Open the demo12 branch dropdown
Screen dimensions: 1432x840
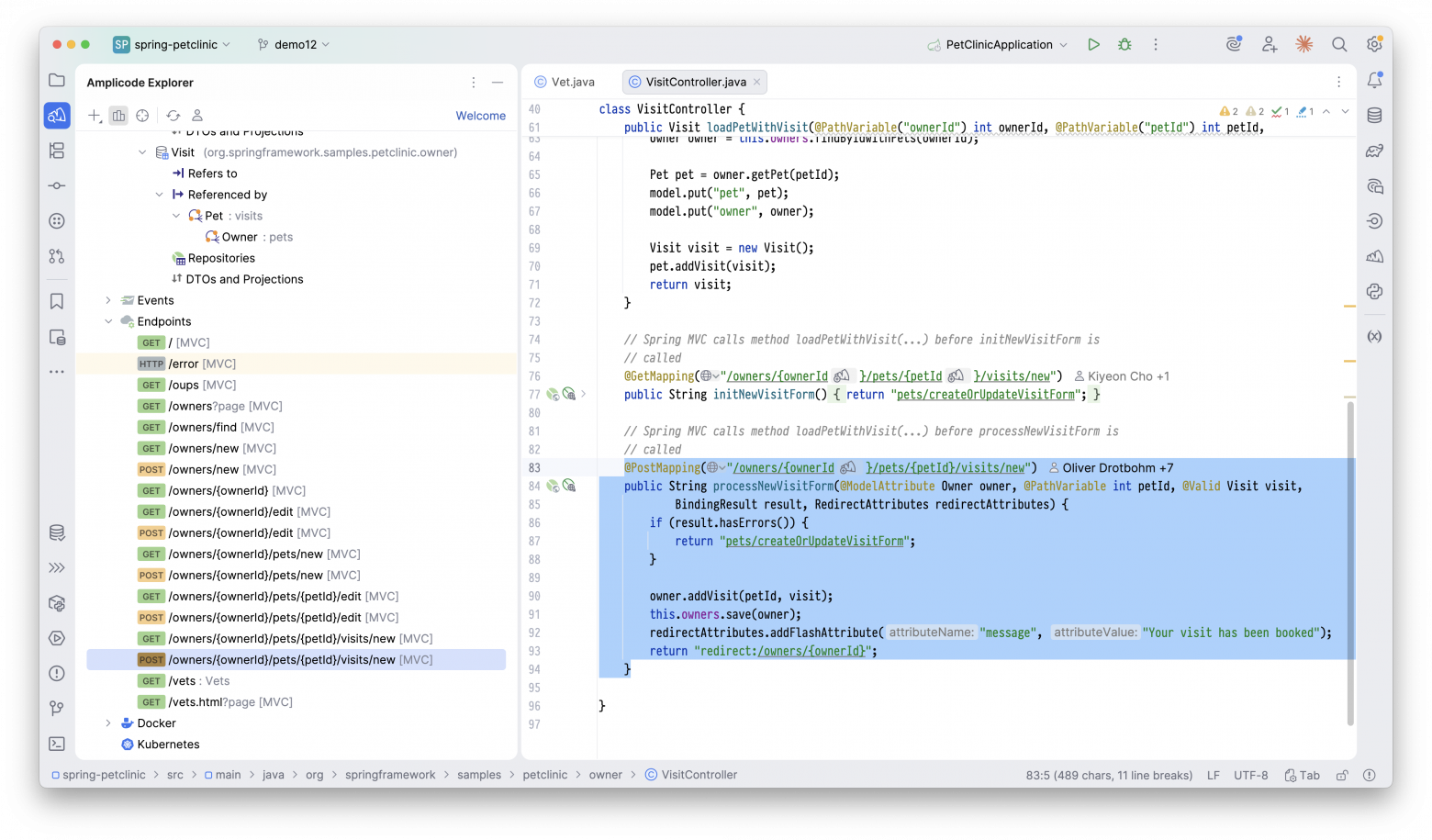coord(294,44)
